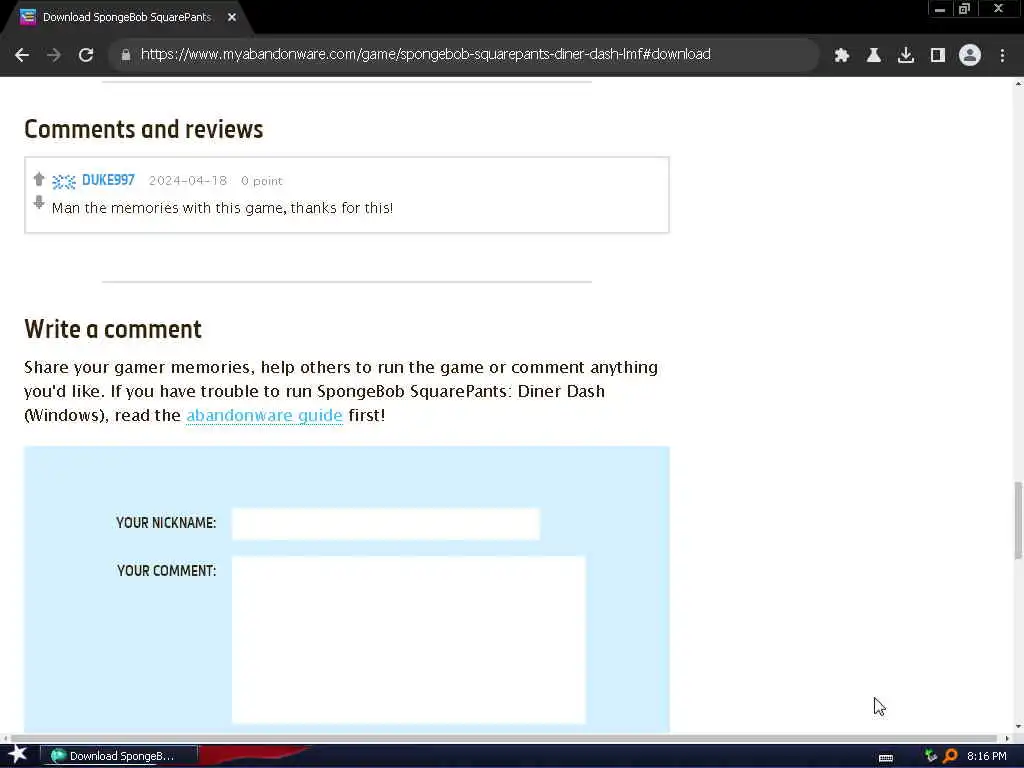Click the DUKE997 avatar pattern icon

64,182
